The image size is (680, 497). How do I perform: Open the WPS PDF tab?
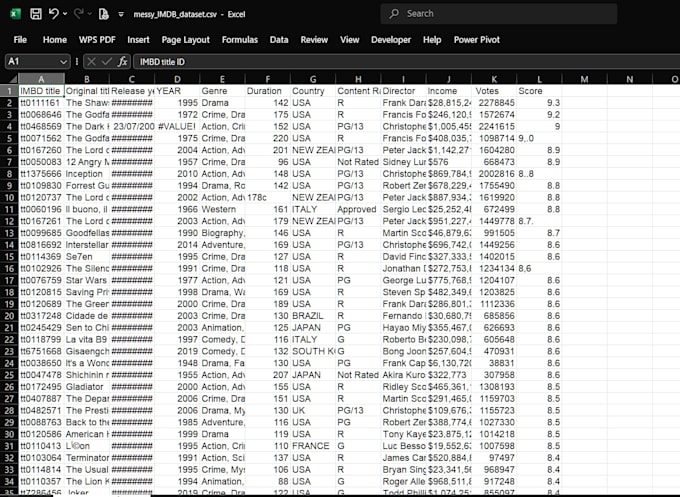(97, 40)
